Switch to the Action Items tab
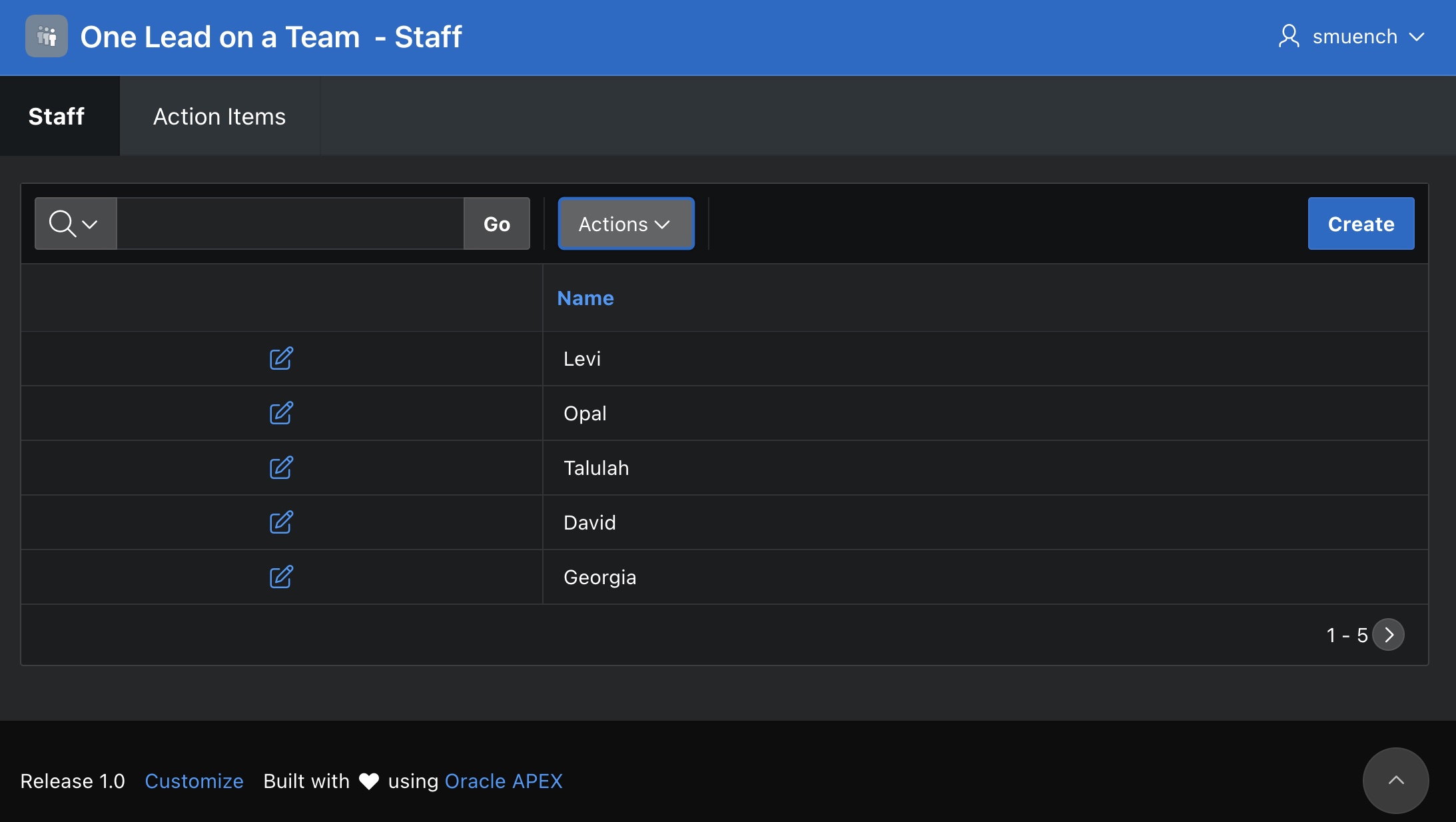 219,117
